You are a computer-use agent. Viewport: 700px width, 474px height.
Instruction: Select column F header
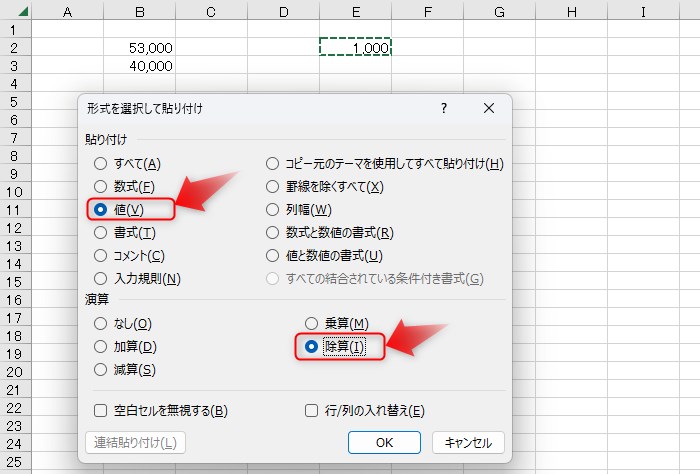[428, 11]
